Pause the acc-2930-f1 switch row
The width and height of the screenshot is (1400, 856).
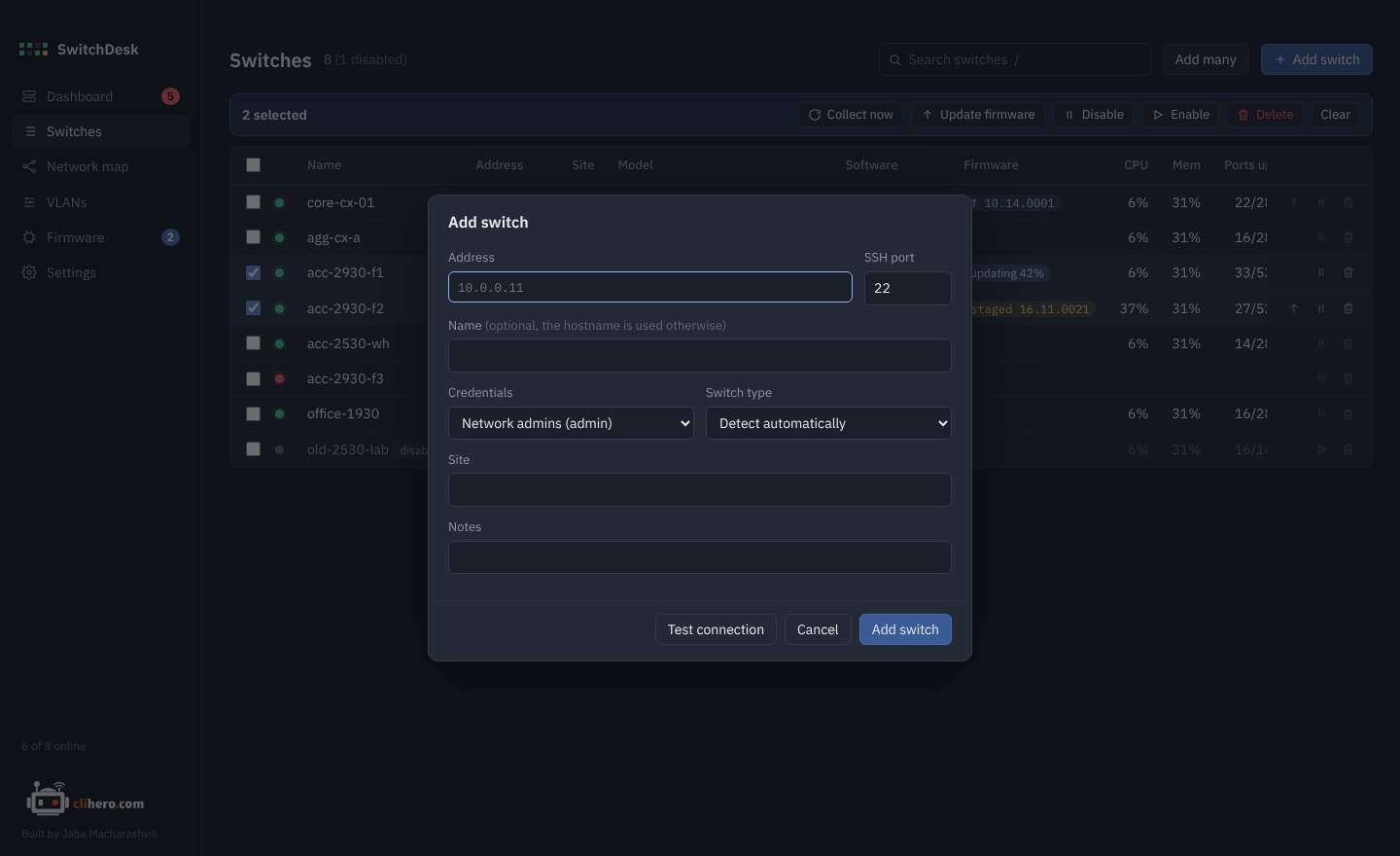tap(1321, 273)
